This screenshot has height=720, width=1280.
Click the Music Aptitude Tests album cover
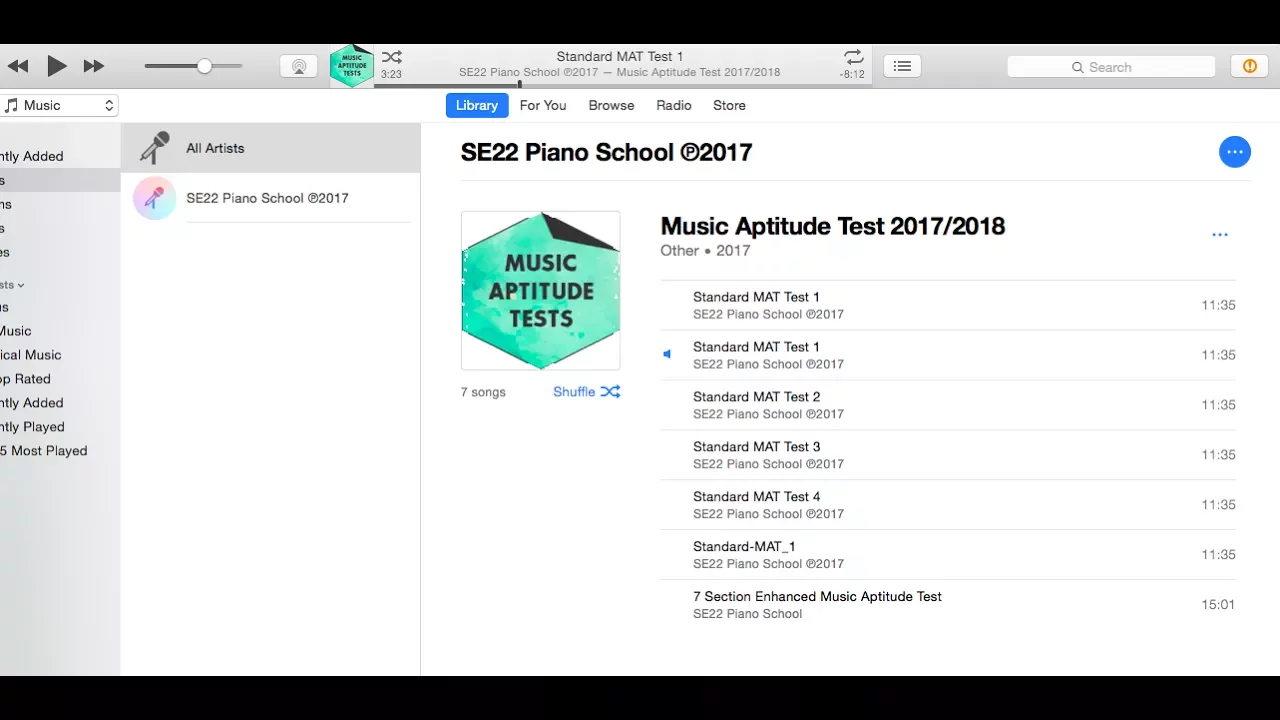tap(541, 290)
